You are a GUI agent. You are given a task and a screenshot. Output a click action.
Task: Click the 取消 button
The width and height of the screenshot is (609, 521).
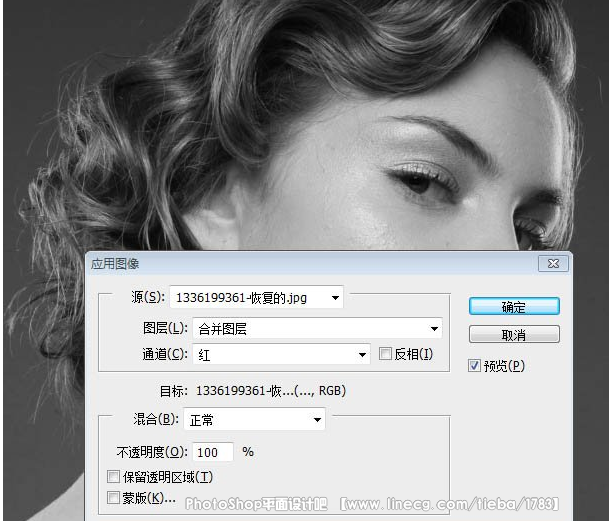pyautogui.click(x=514, y=334)
